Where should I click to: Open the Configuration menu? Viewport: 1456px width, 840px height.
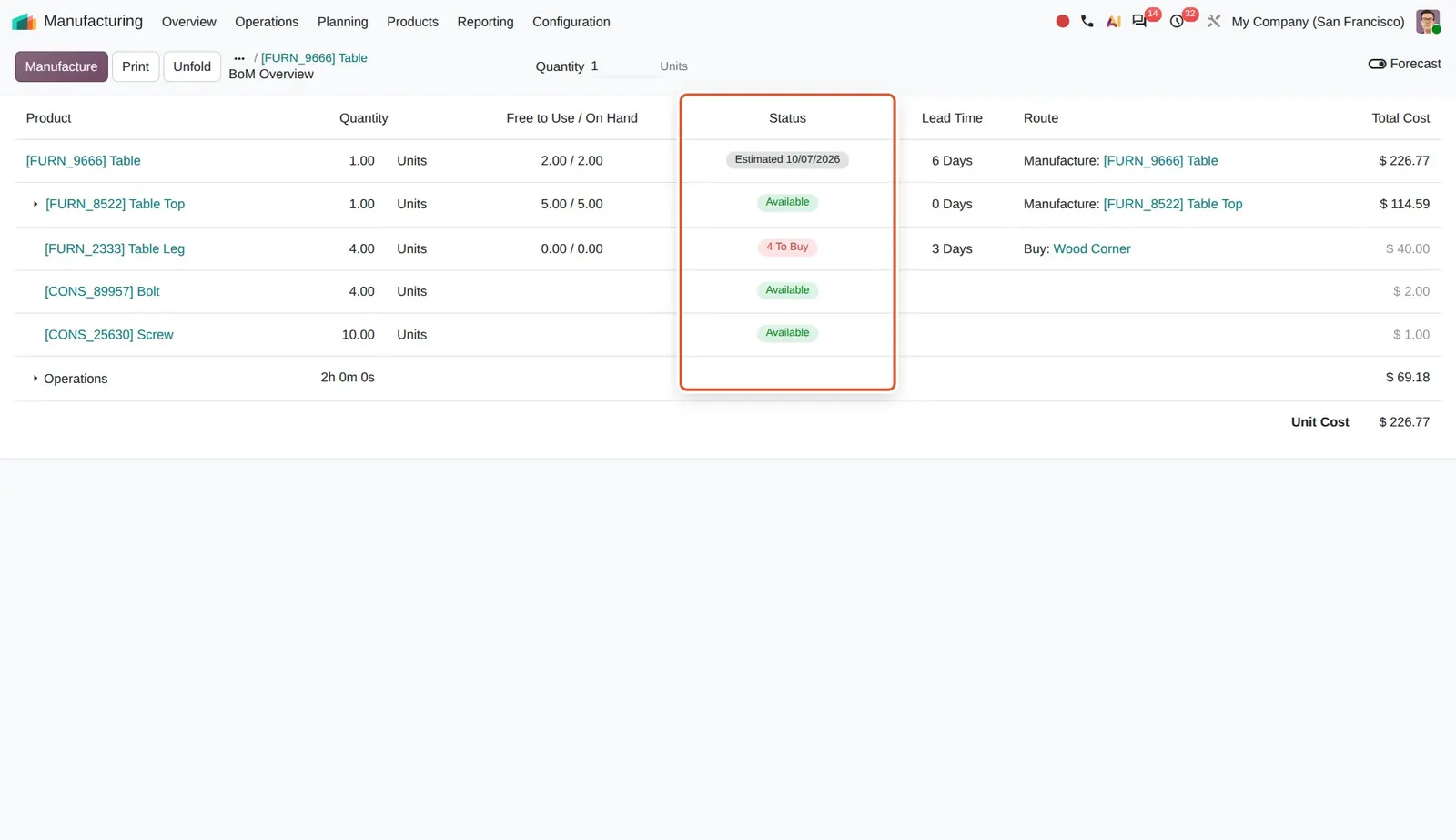coord(571,22)
